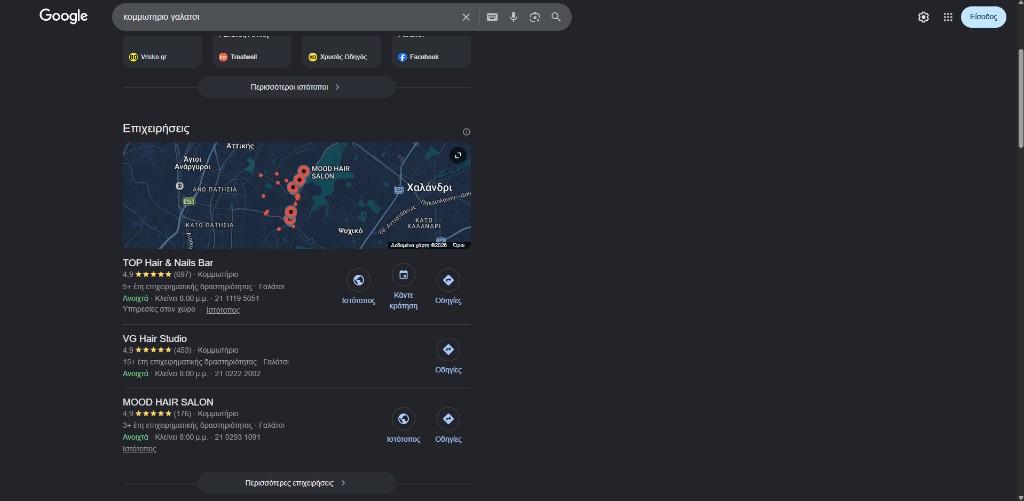Open the Χρυσός Οδηγός site card
The width and height of the screenshot is (1024, 501).
coord(341,52)
